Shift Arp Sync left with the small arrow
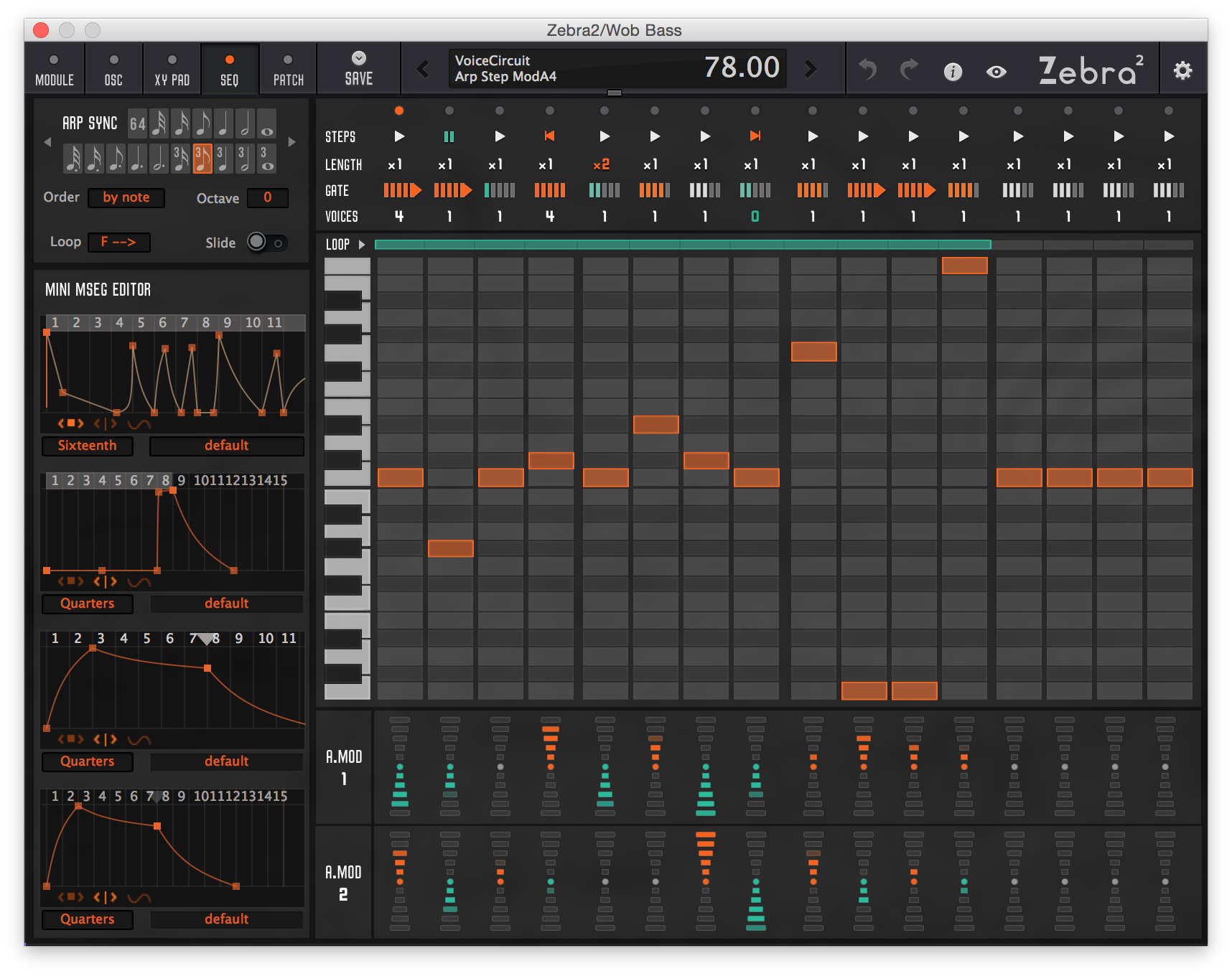The height and width of the screenshot is (976, 1232). point(48,142)
